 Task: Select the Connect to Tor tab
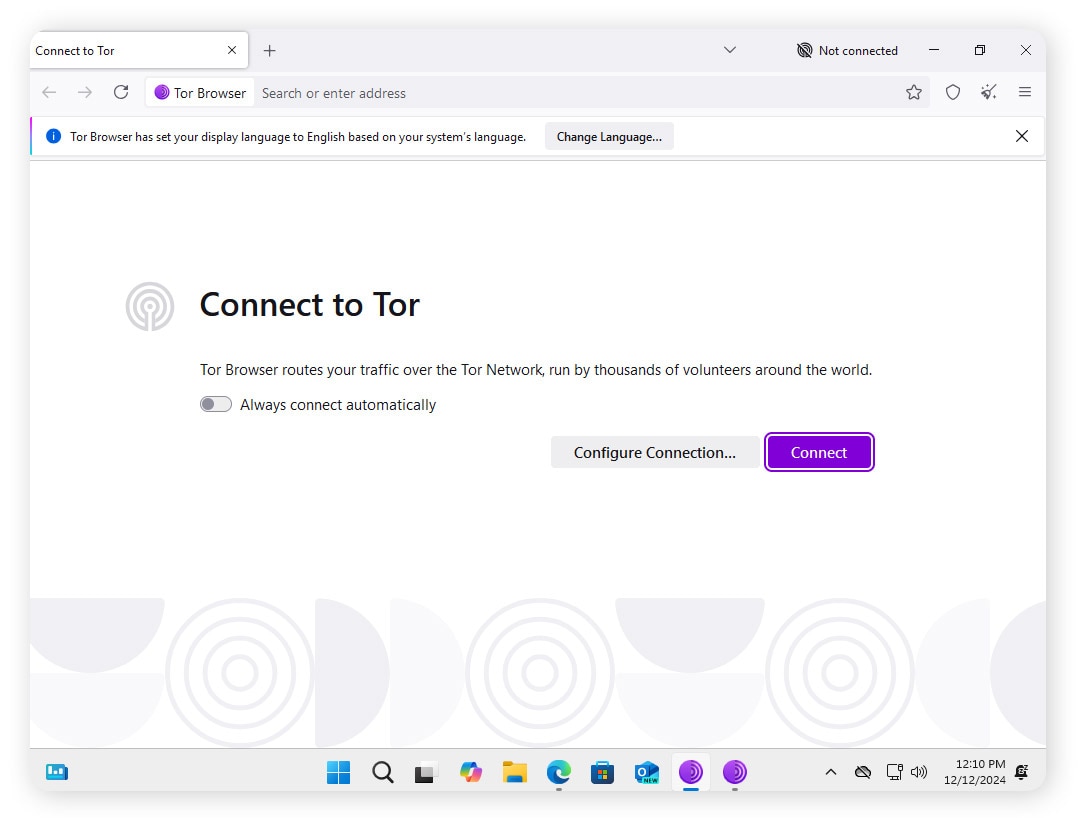pyautogui.click(x=120, y=50)
